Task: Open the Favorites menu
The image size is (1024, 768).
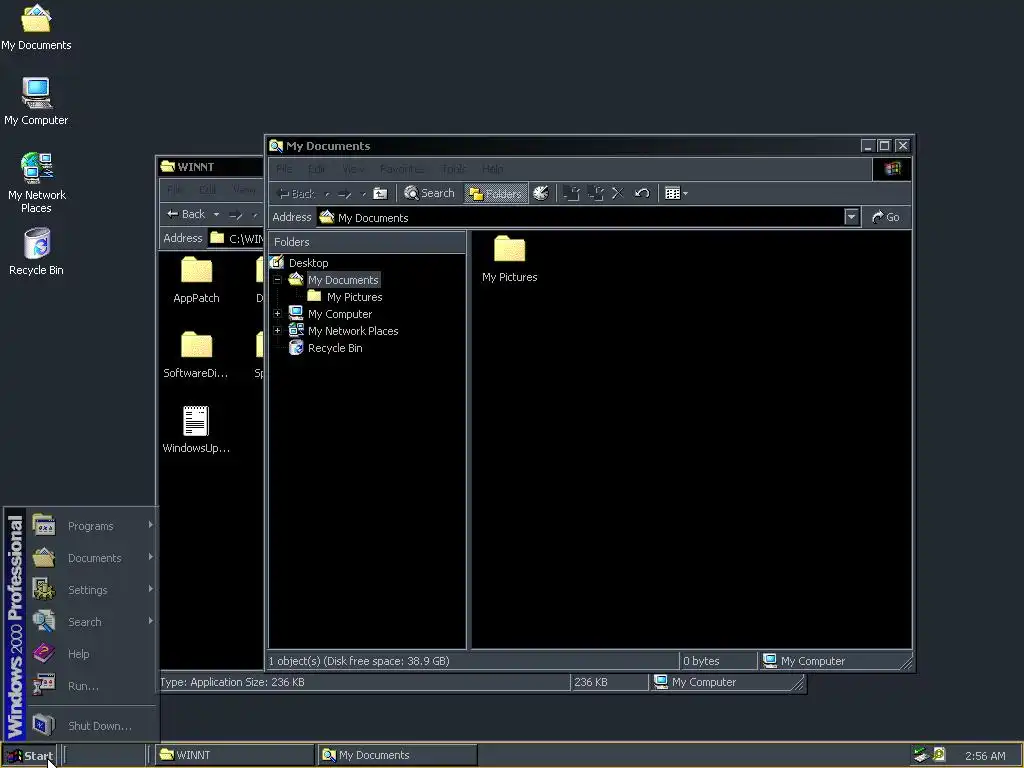Action: click(401, 169)
